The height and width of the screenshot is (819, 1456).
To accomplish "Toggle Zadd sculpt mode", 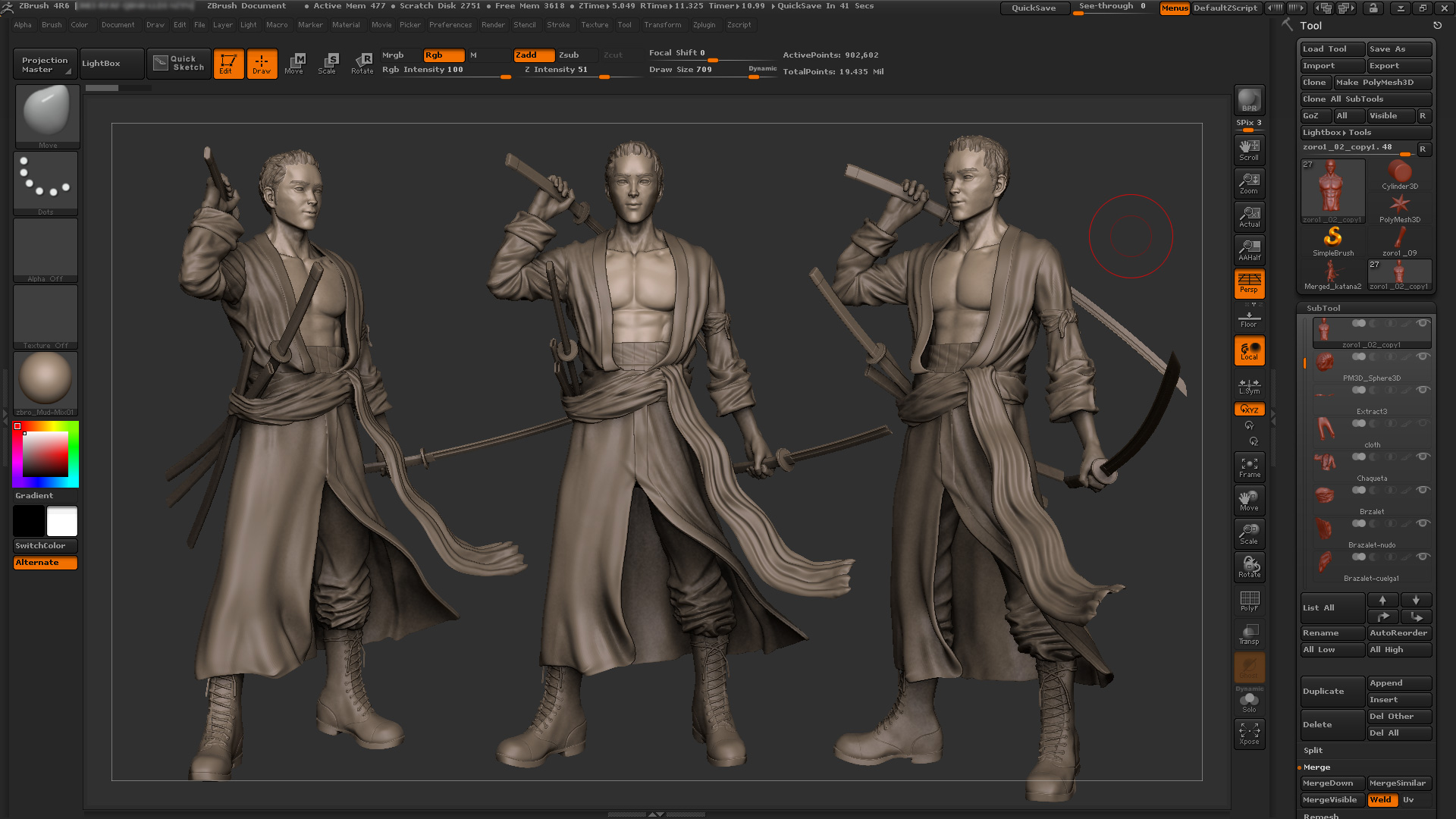I will [x=534, y=55].
